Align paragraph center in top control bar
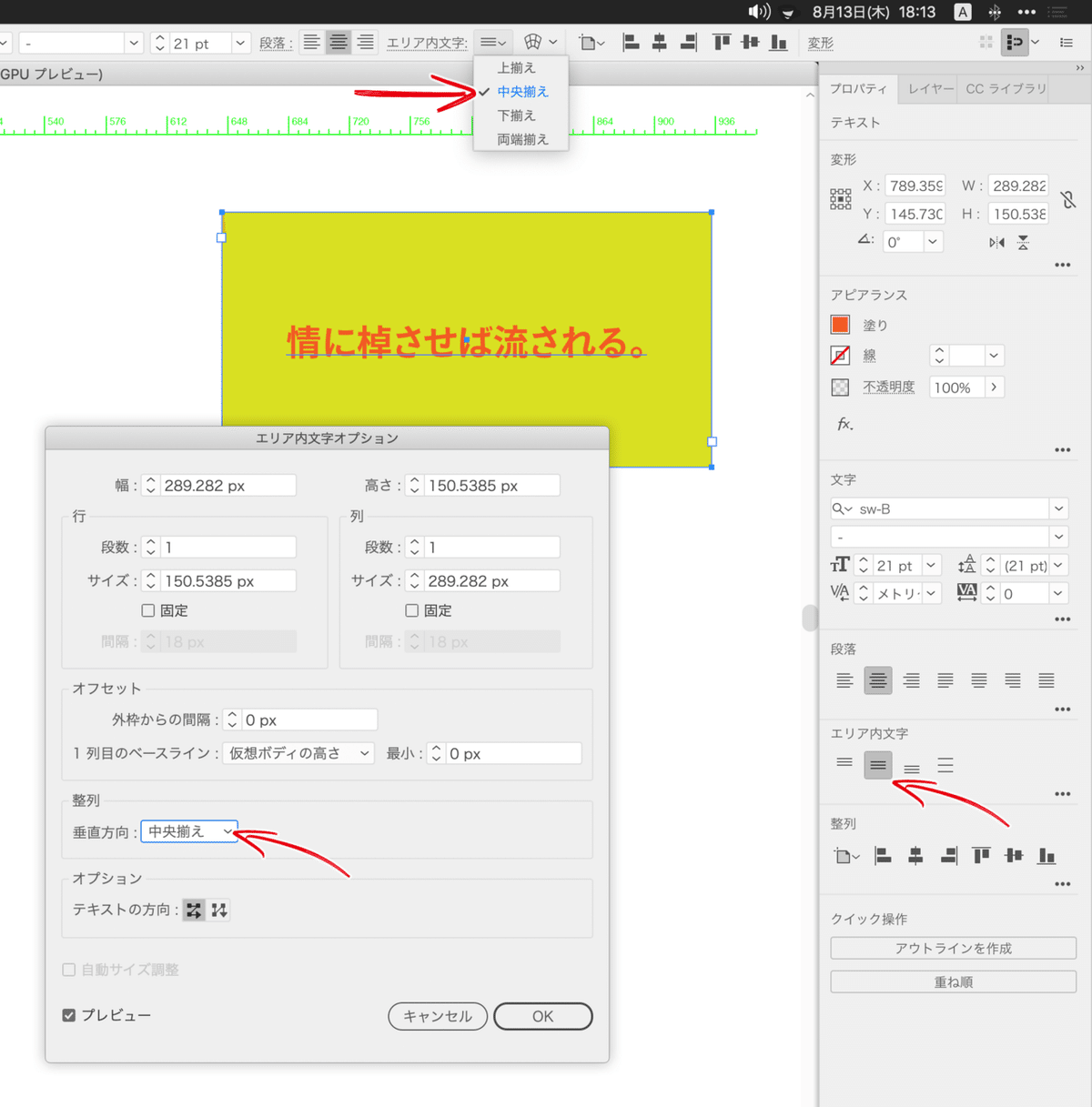This screenshot has width=1092, height=1107. coord(339,43)
